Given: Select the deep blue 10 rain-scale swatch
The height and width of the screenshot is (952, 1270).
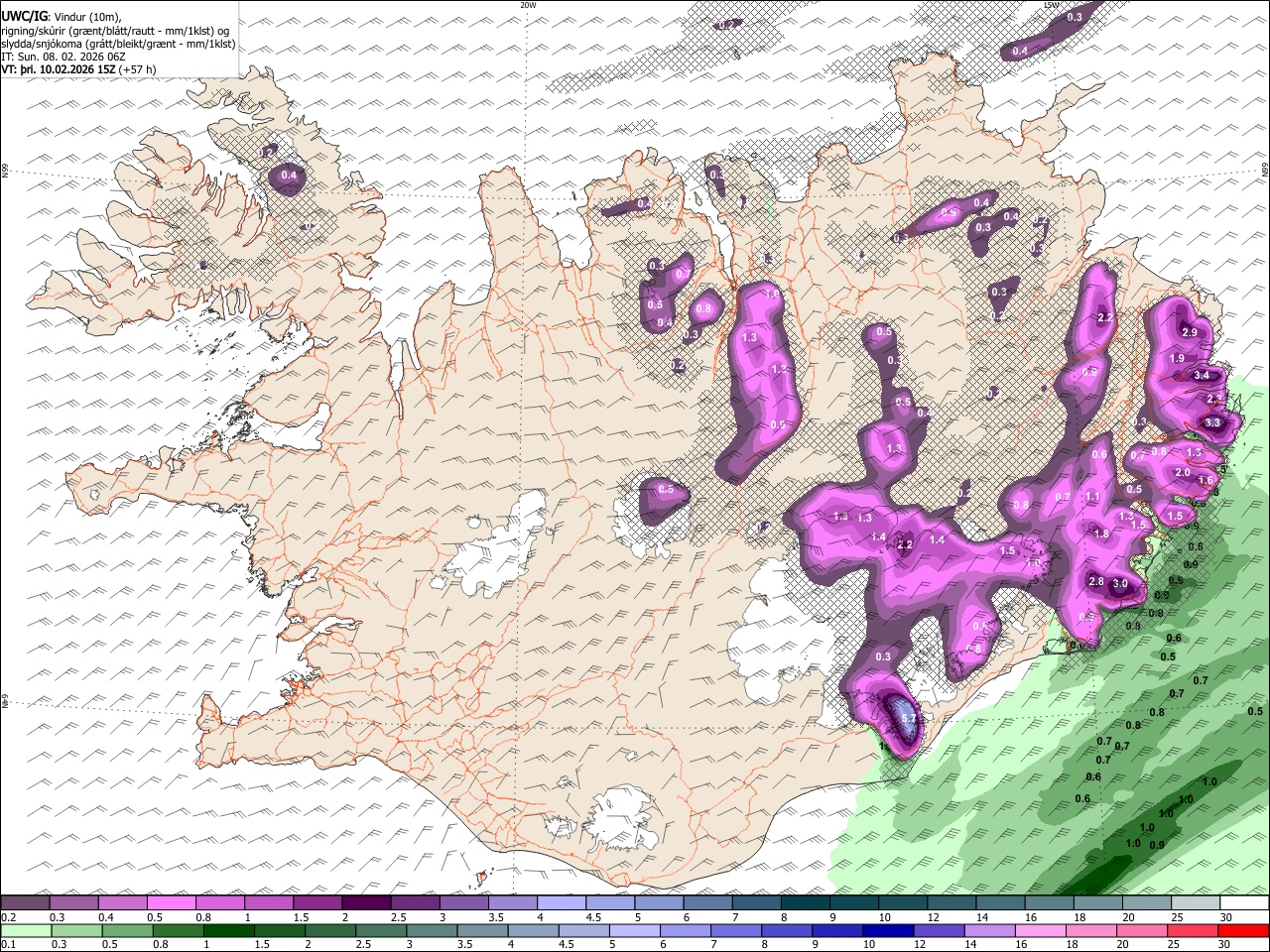Looking at the screenshot, I should [889, 930].
